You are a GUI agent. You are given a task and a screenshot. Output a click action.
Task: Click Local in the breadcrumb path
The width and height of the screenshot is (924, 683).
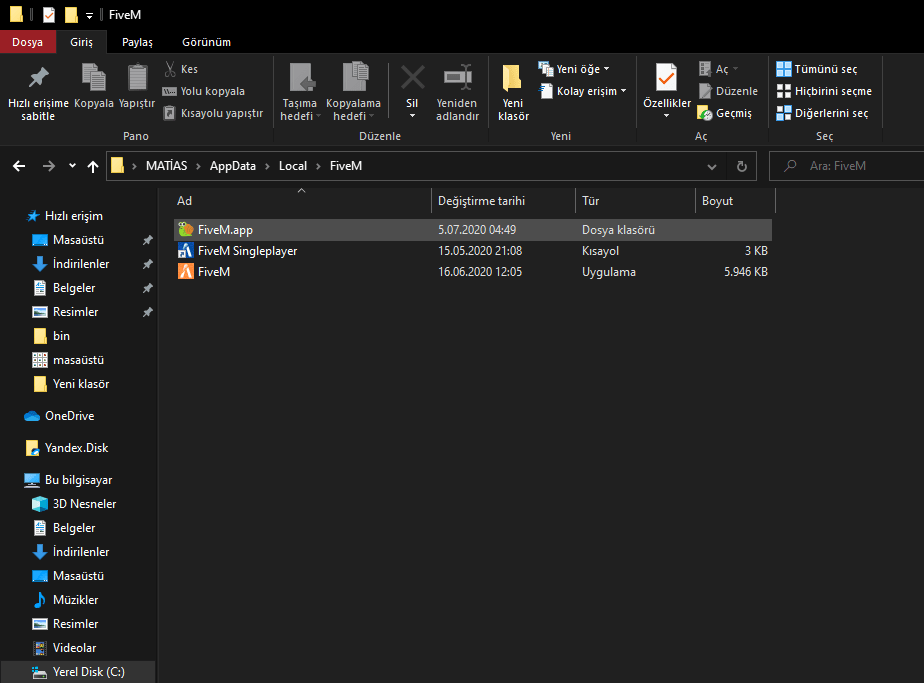pyautogui.click(x=293, y=166)
